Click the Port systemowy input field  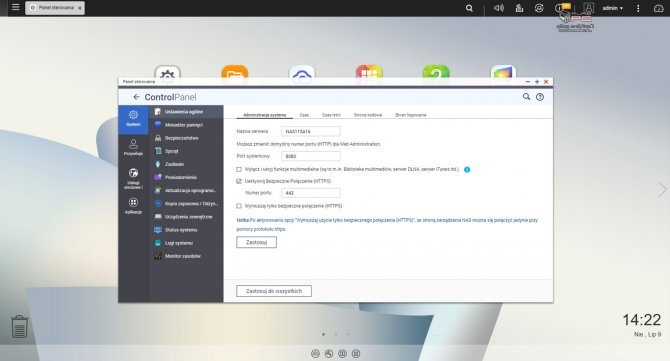click(311, 156)
